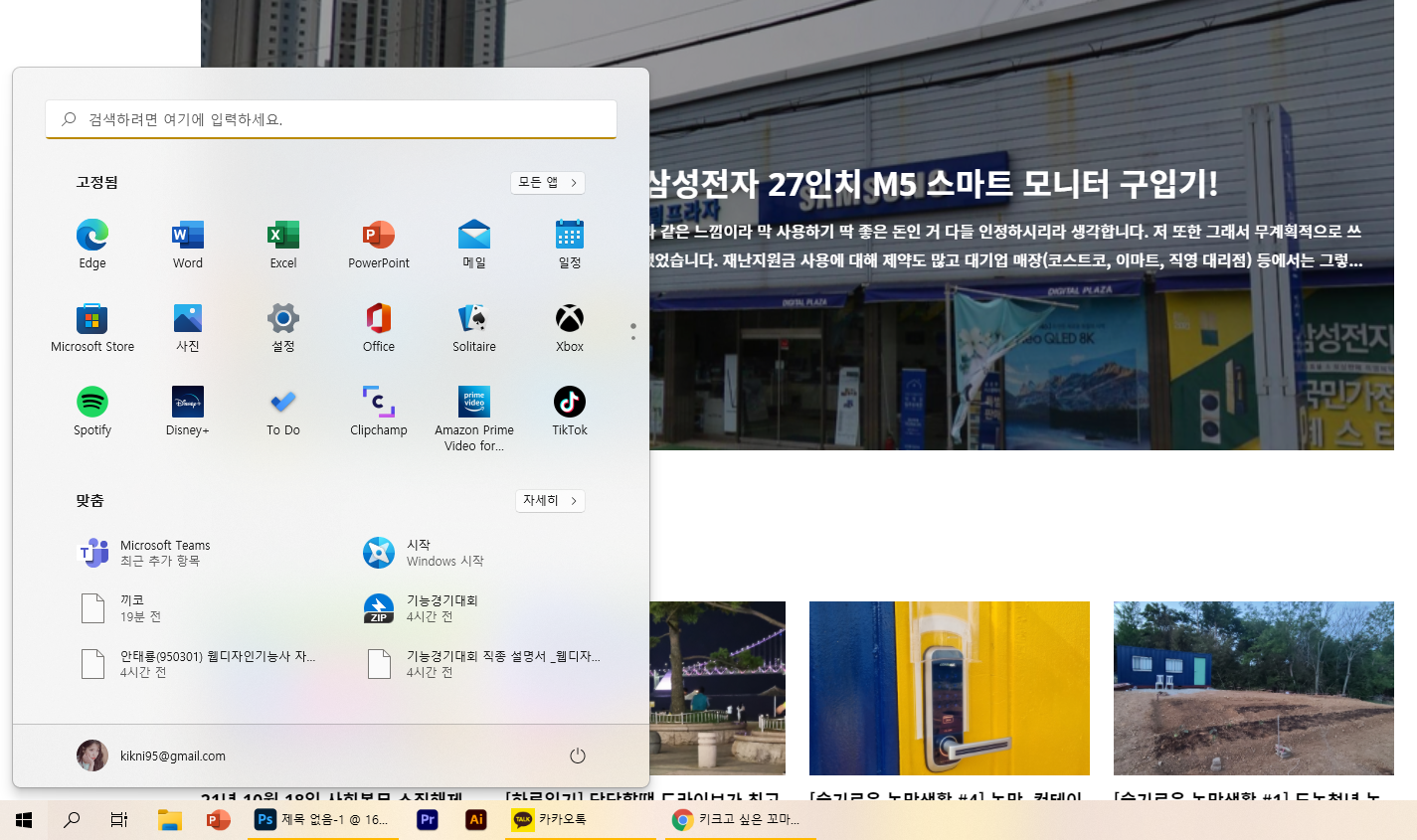This screenshot has height=840, width=1417.
Task: Open the Photos (사진) app
Action: click(188, 328)
